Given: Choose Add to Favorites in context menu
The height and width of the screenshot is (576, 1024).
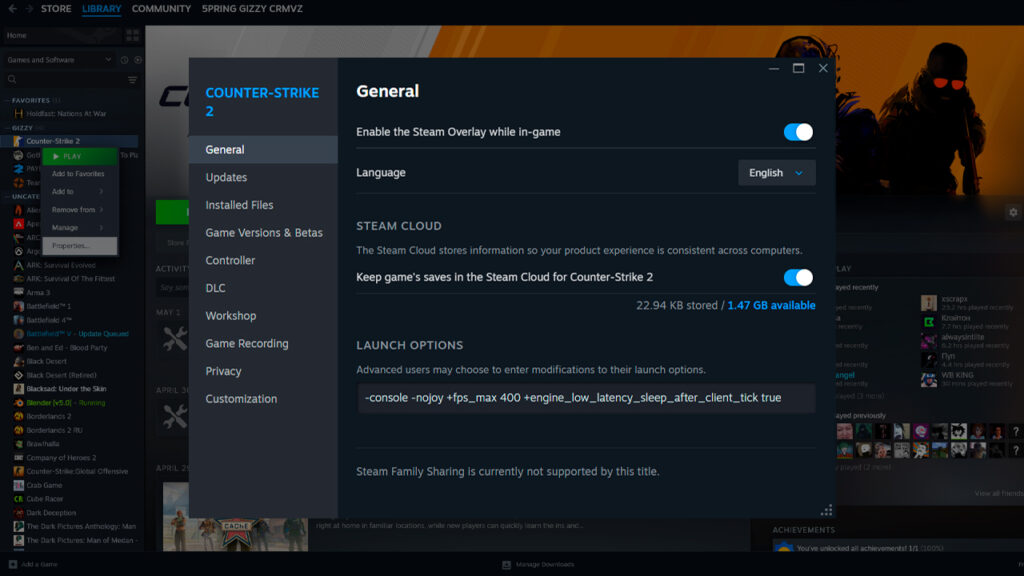Looking at the screenshot, I should 80,174.
